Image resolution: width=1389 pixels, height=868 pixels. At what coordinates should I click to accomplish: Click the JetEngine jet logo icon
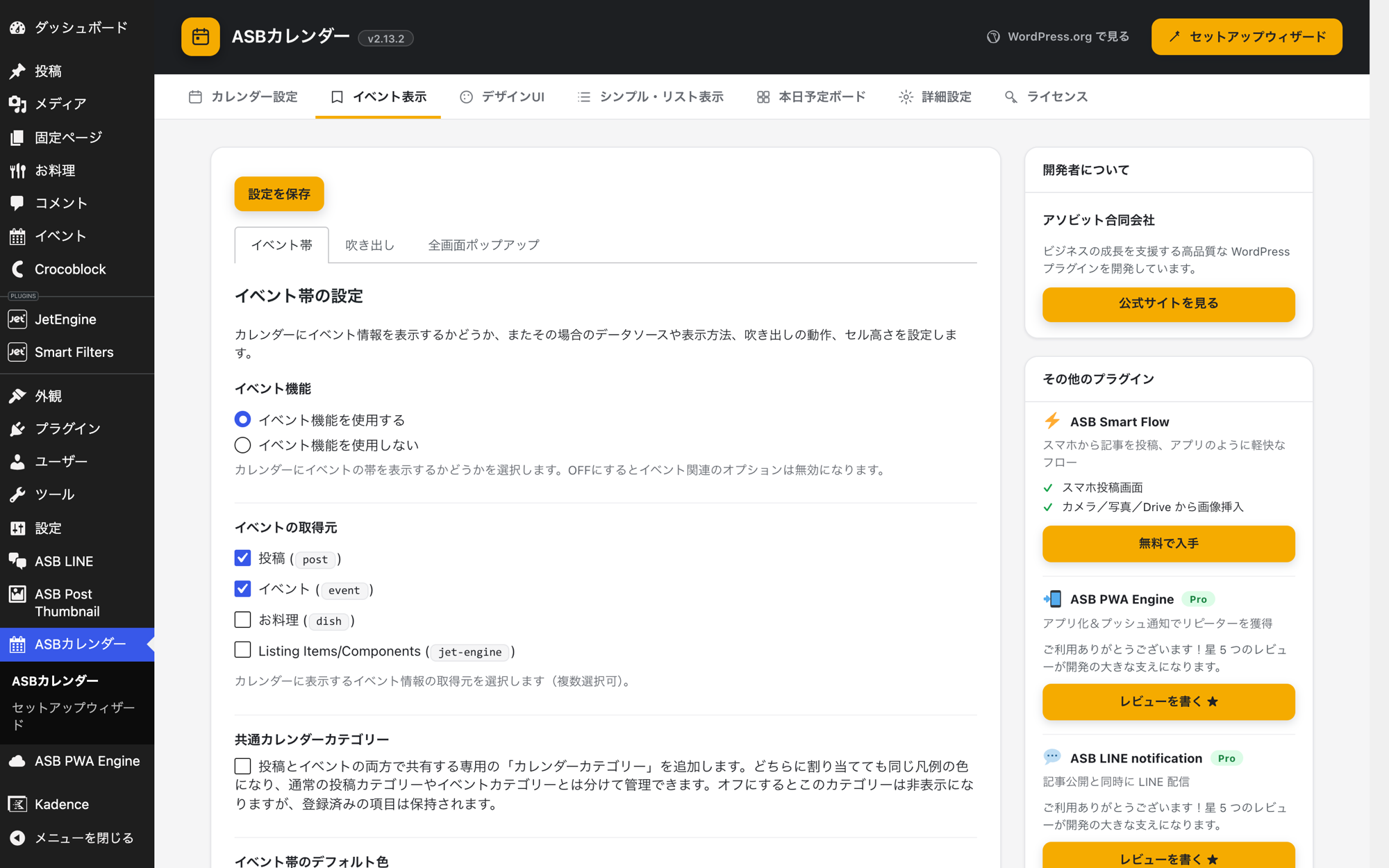[17, 319]
